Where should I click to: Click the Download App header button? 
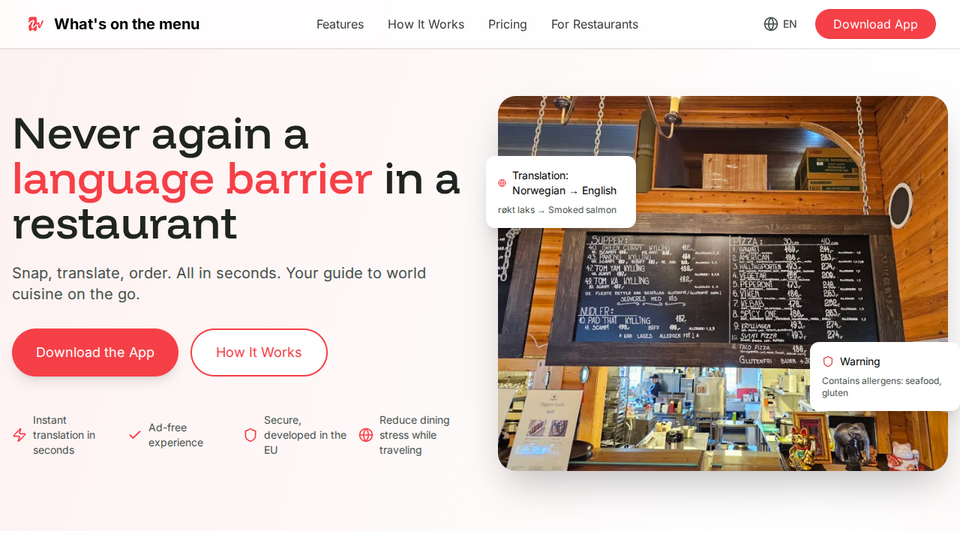pyautogui.click(x=875, y=24)
